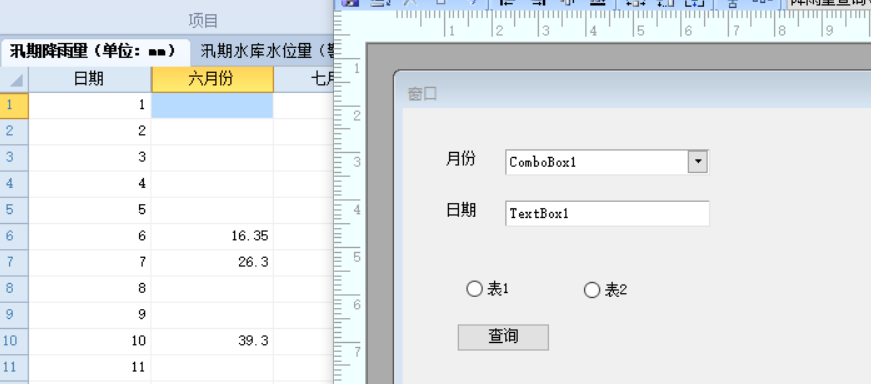
Task: Select the 表1 radio button
Action: coord(474,289)
